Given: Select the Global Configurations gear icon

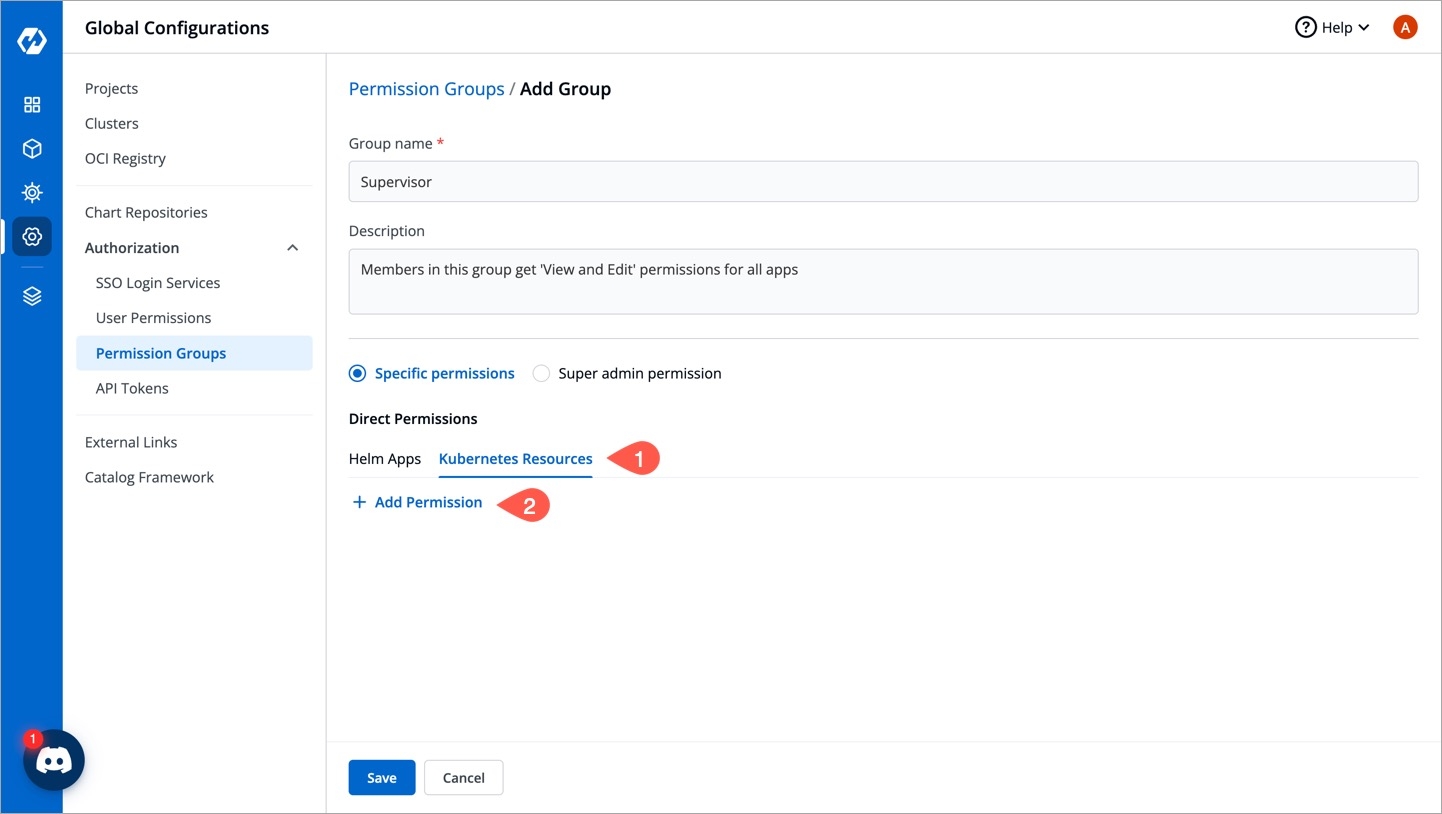Looking at the screenshot, I should 32,236.
